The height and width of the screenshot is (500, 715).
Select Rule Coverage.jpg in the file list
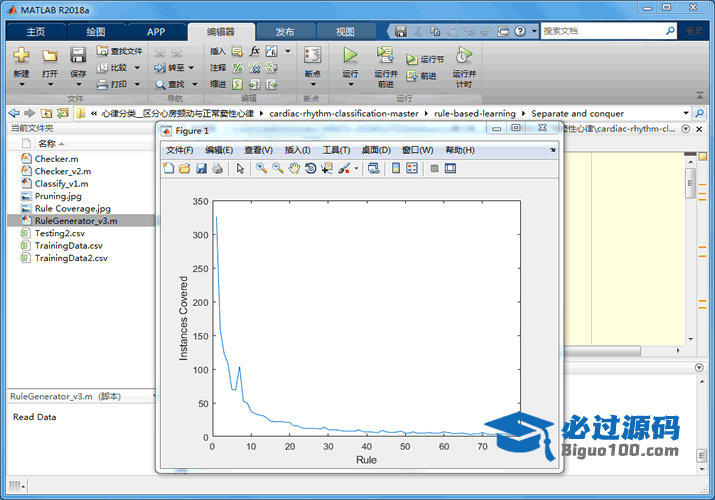73,208
